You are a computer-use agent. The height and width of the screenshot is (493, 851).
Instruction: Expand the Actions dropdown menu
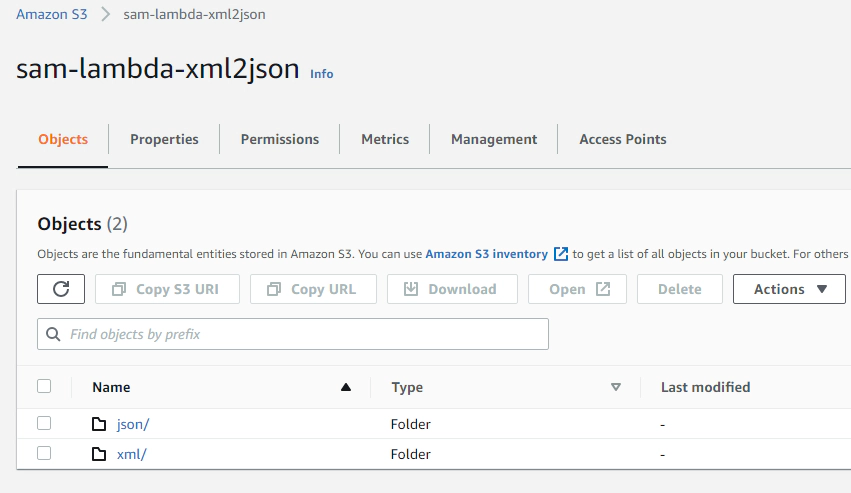point(789,289)
